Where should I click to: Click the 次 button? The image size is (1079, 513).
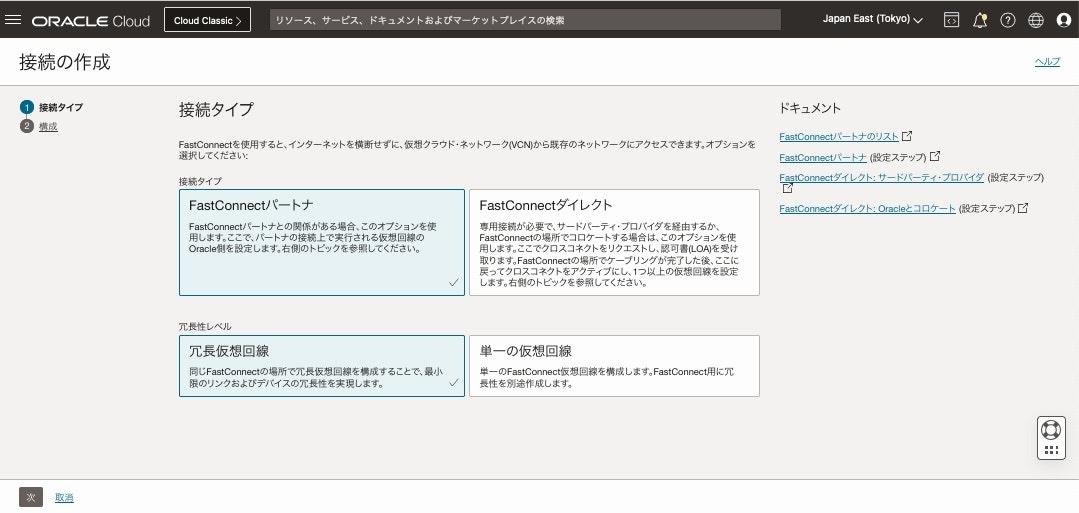(x=31, y=497)
